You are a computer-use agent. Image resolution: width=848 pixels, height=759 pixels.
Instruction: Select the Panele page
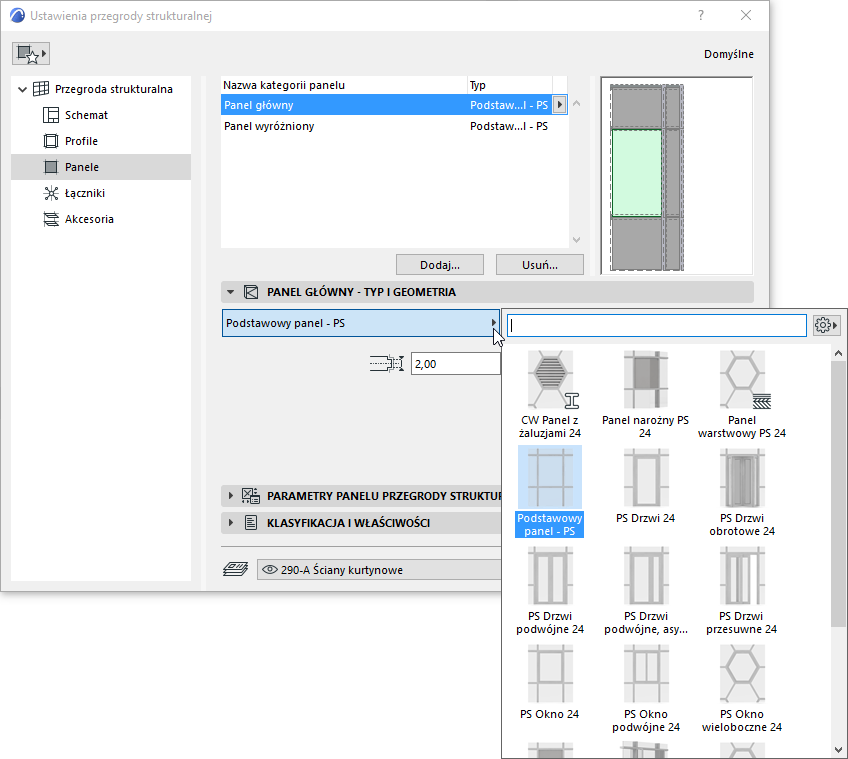(x=101, y=167)
